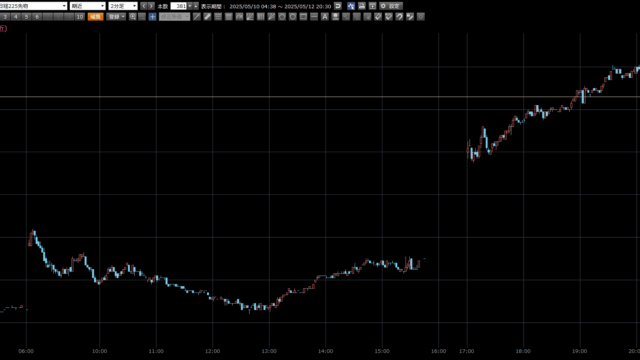Viewport: 640px width, 360px height.
Task: Open the 2分足 timeframe dropdown
Action: (123, 6)
